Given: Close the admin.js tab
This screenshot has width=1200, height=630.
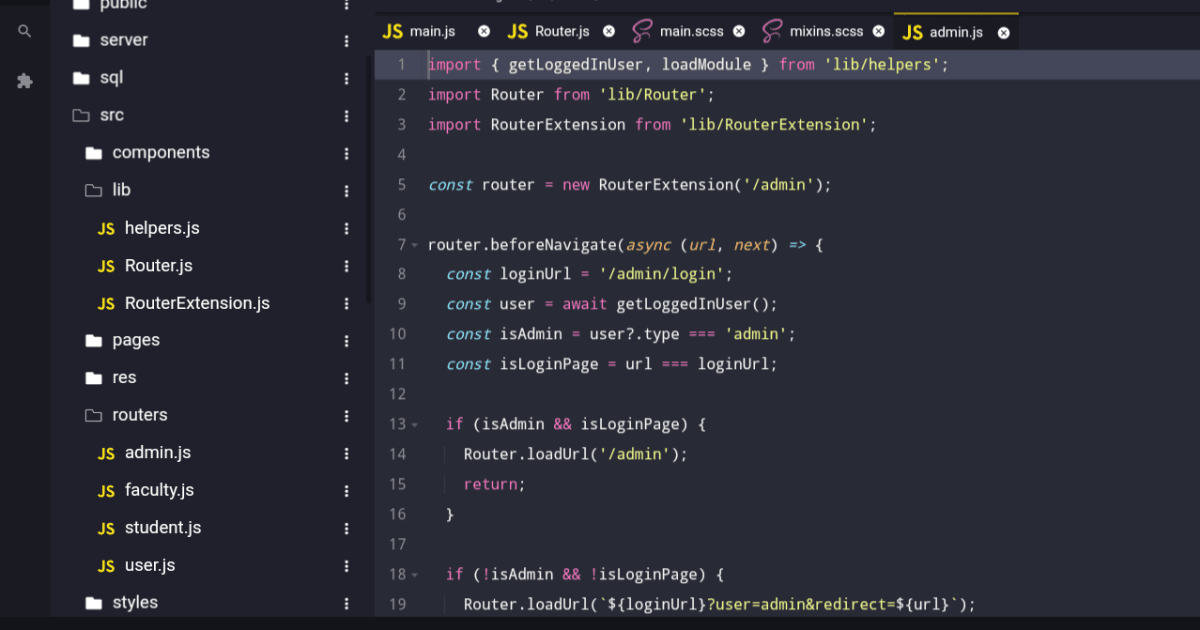Looking at the screenshot, I should coord(1003,31).
